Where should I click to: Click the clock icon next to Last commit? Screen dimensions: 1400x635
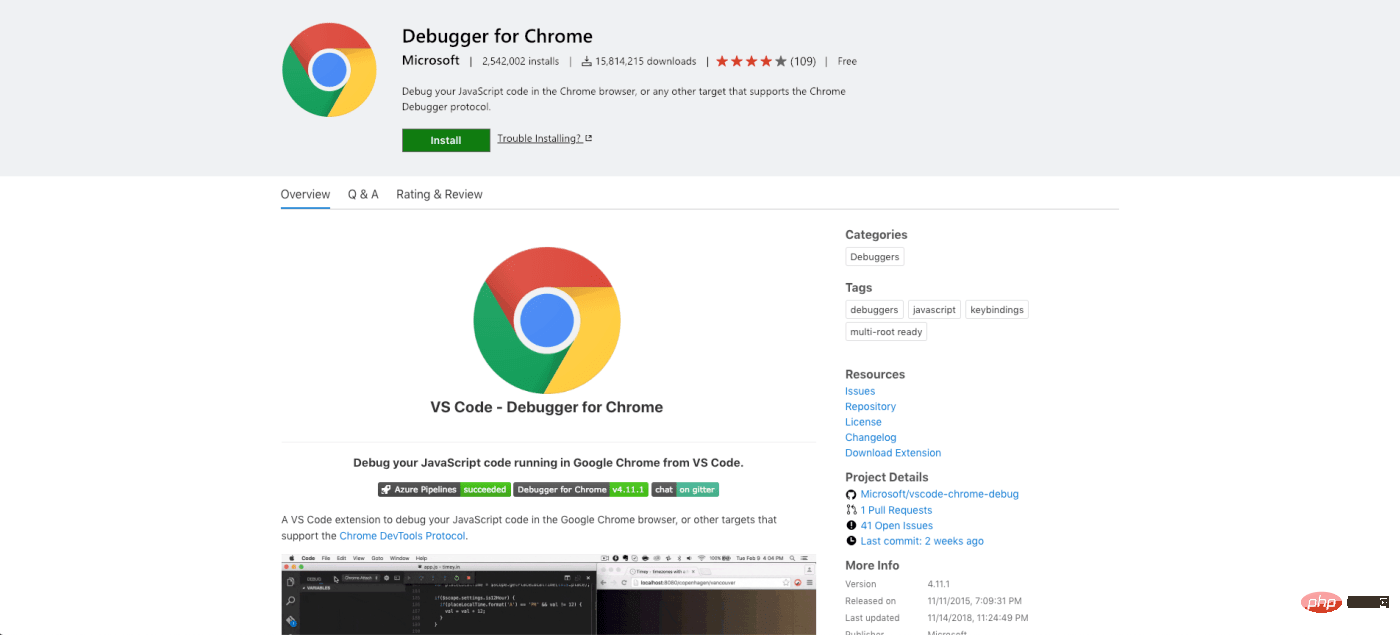[x=851, y=540]
